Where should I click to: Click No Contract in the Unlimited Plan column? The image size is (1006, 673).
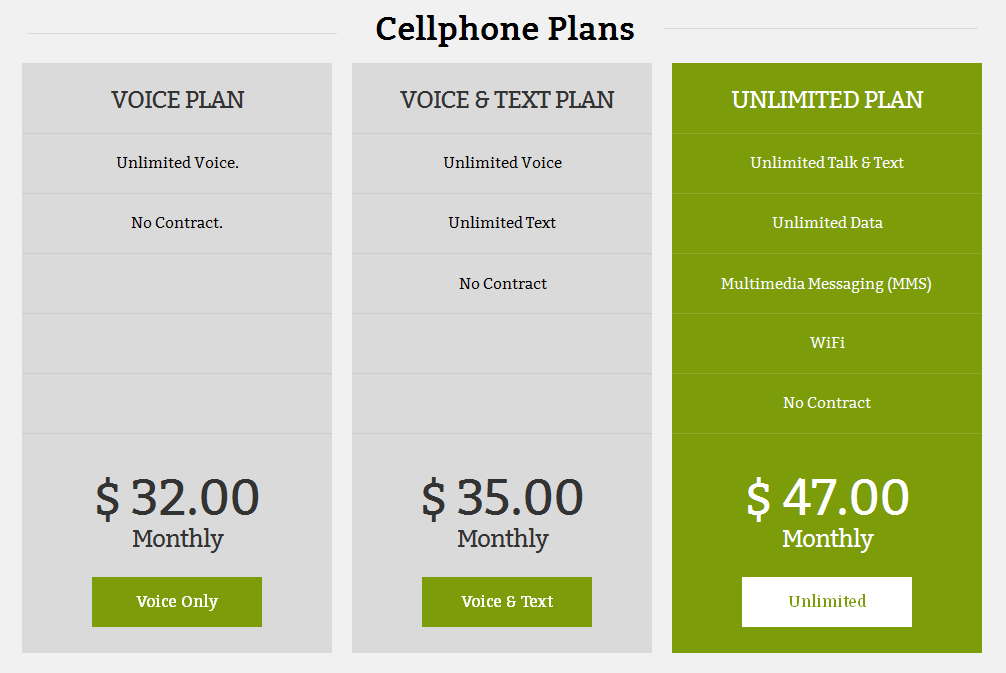pos(827,403)
